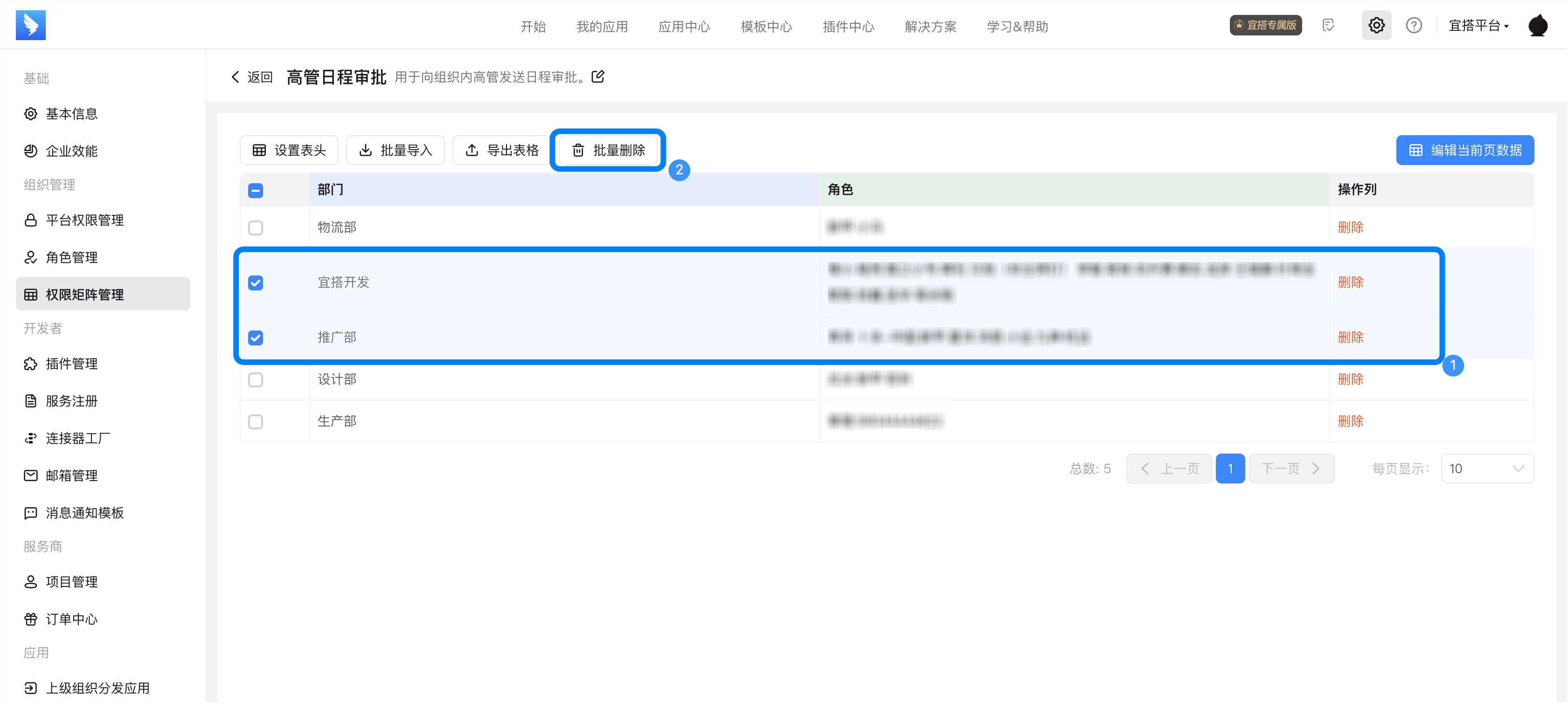Open the user avatar in top right

point(1538,26)
